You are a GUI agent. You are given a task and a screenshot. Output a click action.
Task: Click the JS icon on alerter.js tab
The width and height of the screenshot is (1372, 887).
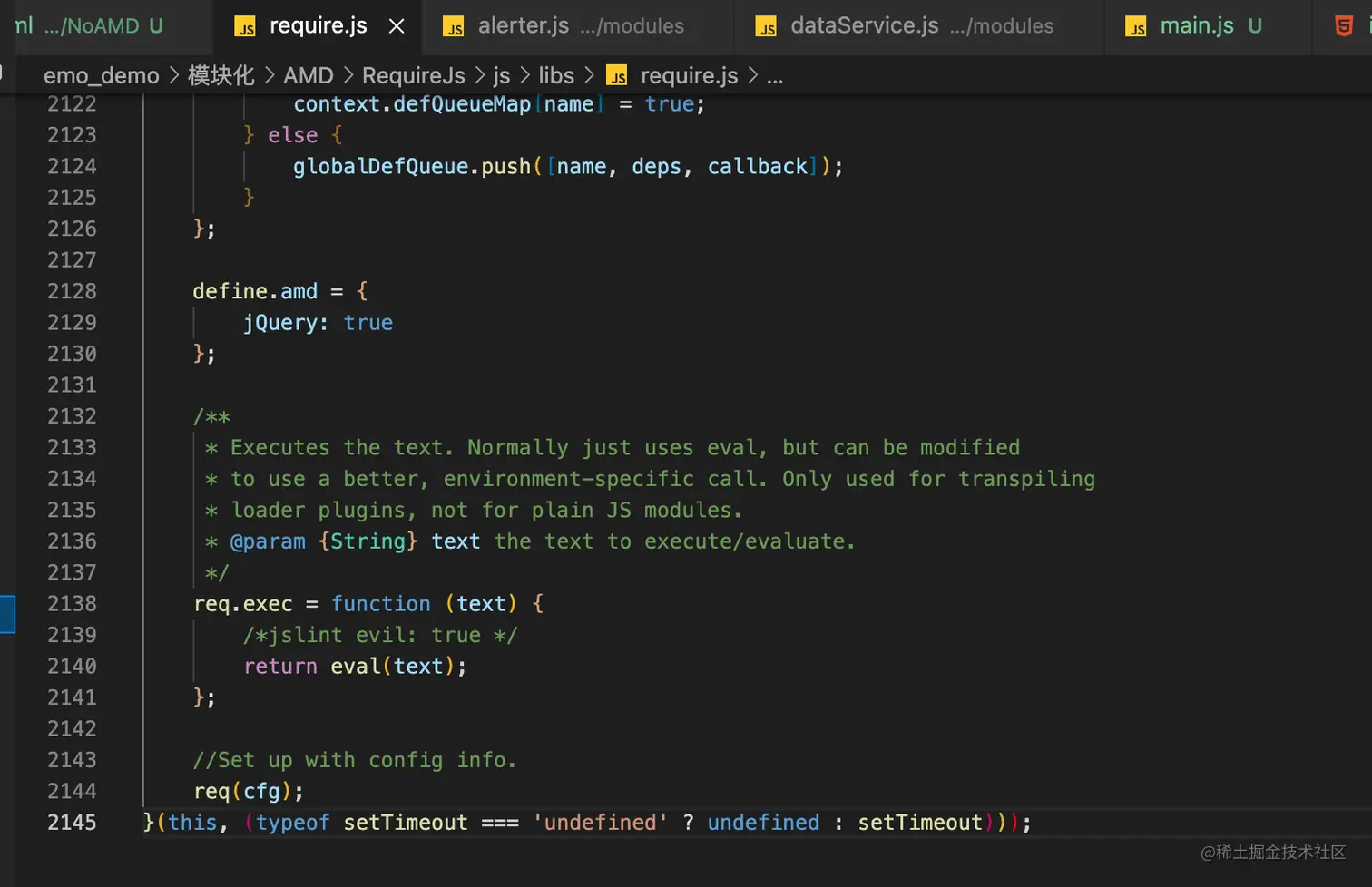click(x=454, y=27)
